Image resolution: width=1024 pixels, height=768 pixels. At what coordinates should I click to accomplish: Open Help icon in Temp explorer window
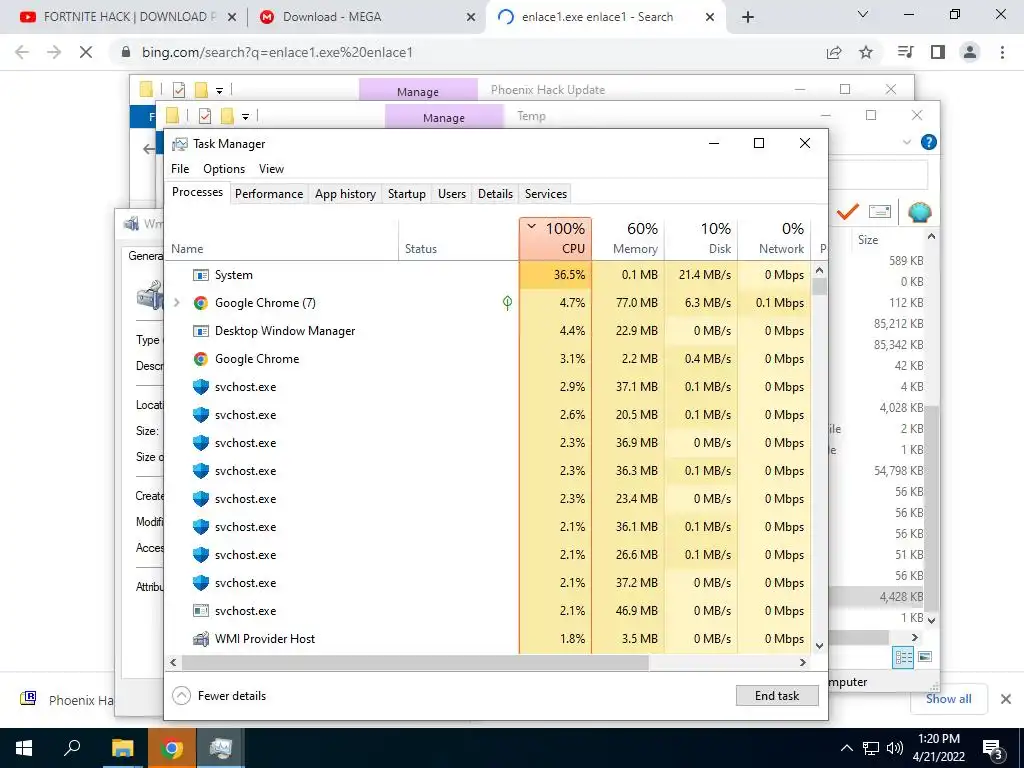tap(928, 142)
